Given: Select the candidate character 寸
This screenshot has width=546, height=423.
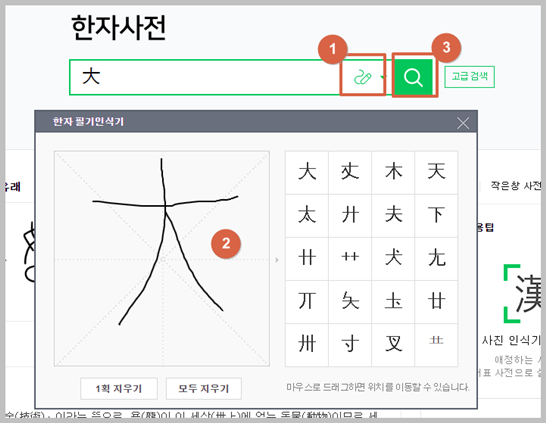Looking at the screenshot, I should tap(350, 345).
